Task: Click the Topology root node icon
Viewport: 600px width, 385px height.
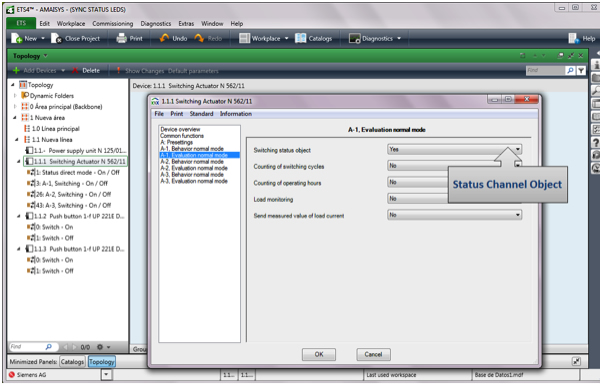Action: pyautogui.click(x=23, y=85)
